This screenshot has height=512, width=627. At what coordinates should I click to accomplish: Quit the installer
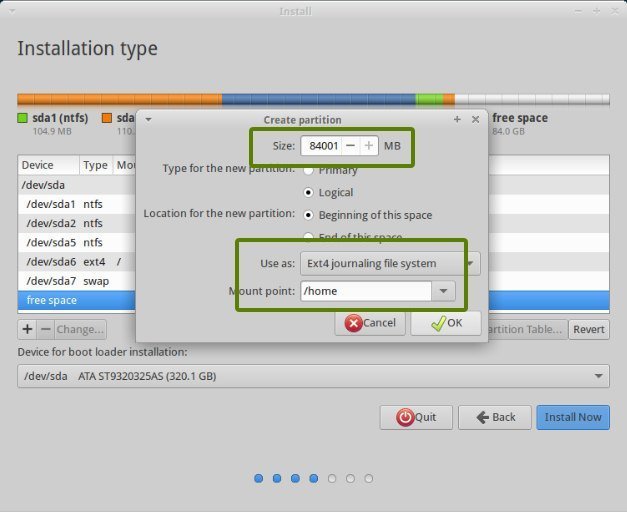click(416, 417)
